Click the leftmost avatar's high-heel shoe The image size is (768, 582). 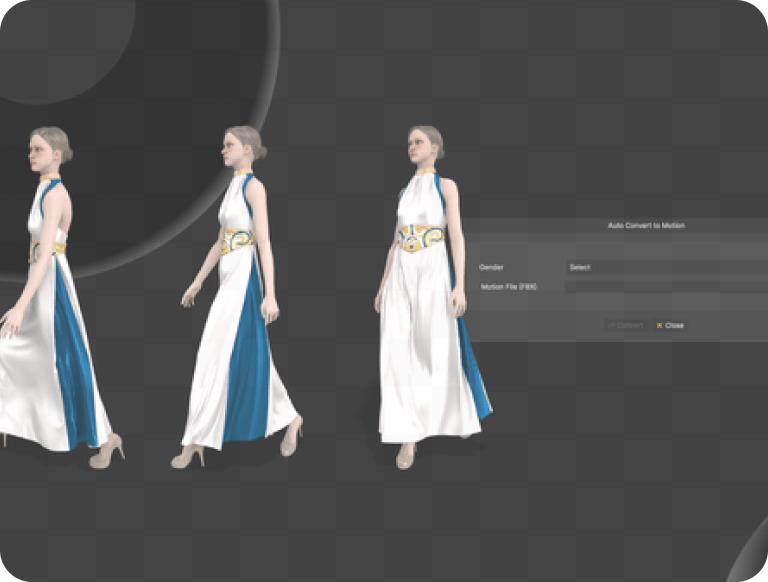(106, 452)
